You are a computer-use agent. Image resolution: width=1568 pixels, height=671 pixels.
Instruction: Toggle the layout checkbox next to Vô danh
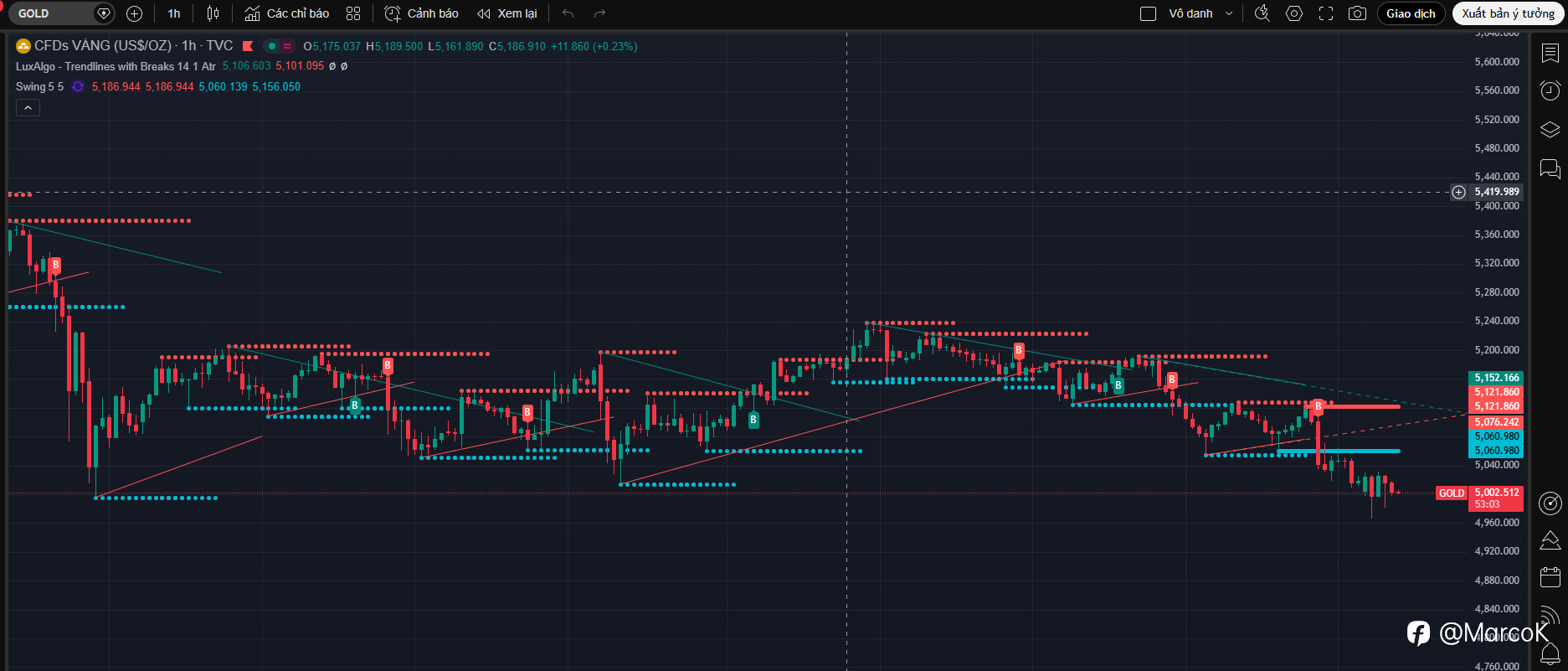tap(1149, 13)
